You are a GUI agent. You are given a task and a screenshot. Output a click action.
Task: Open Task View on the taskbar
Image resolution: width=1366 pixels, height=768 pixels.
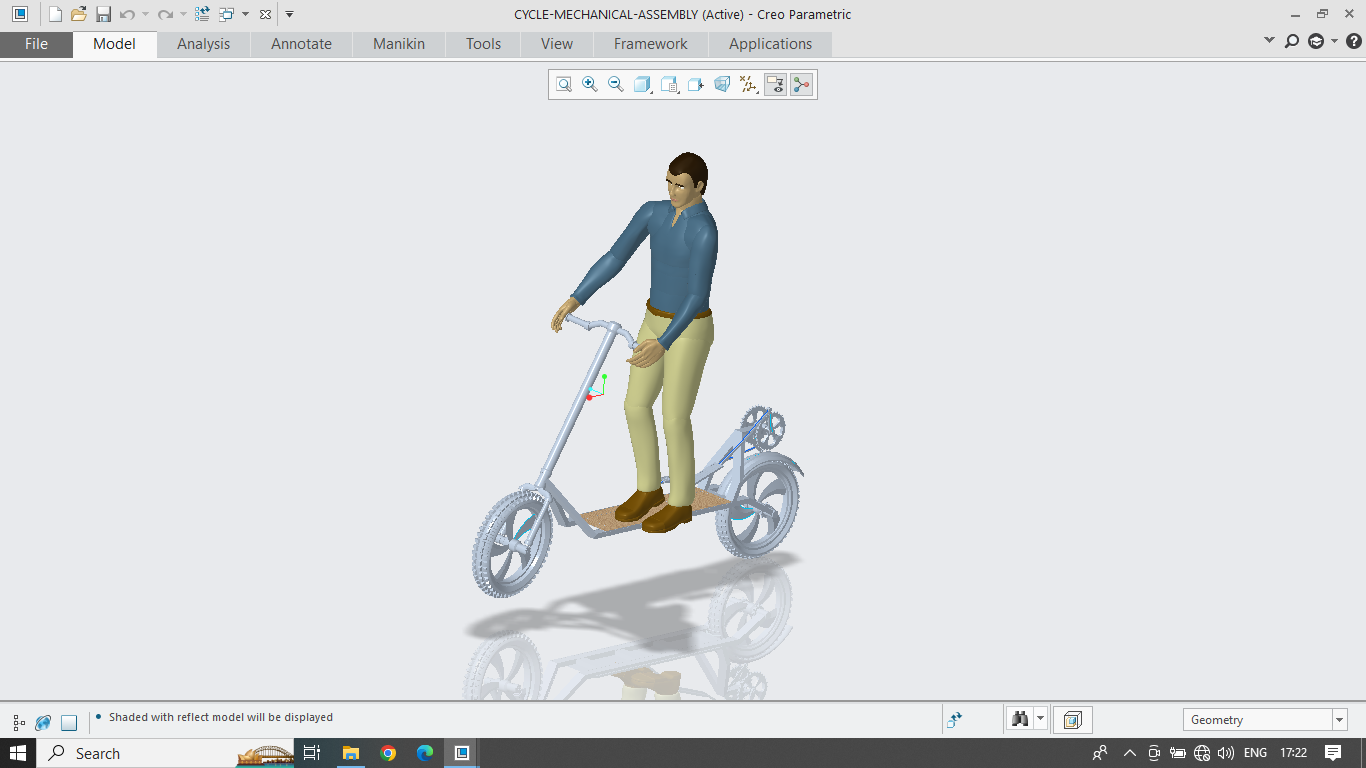(311, 753)
